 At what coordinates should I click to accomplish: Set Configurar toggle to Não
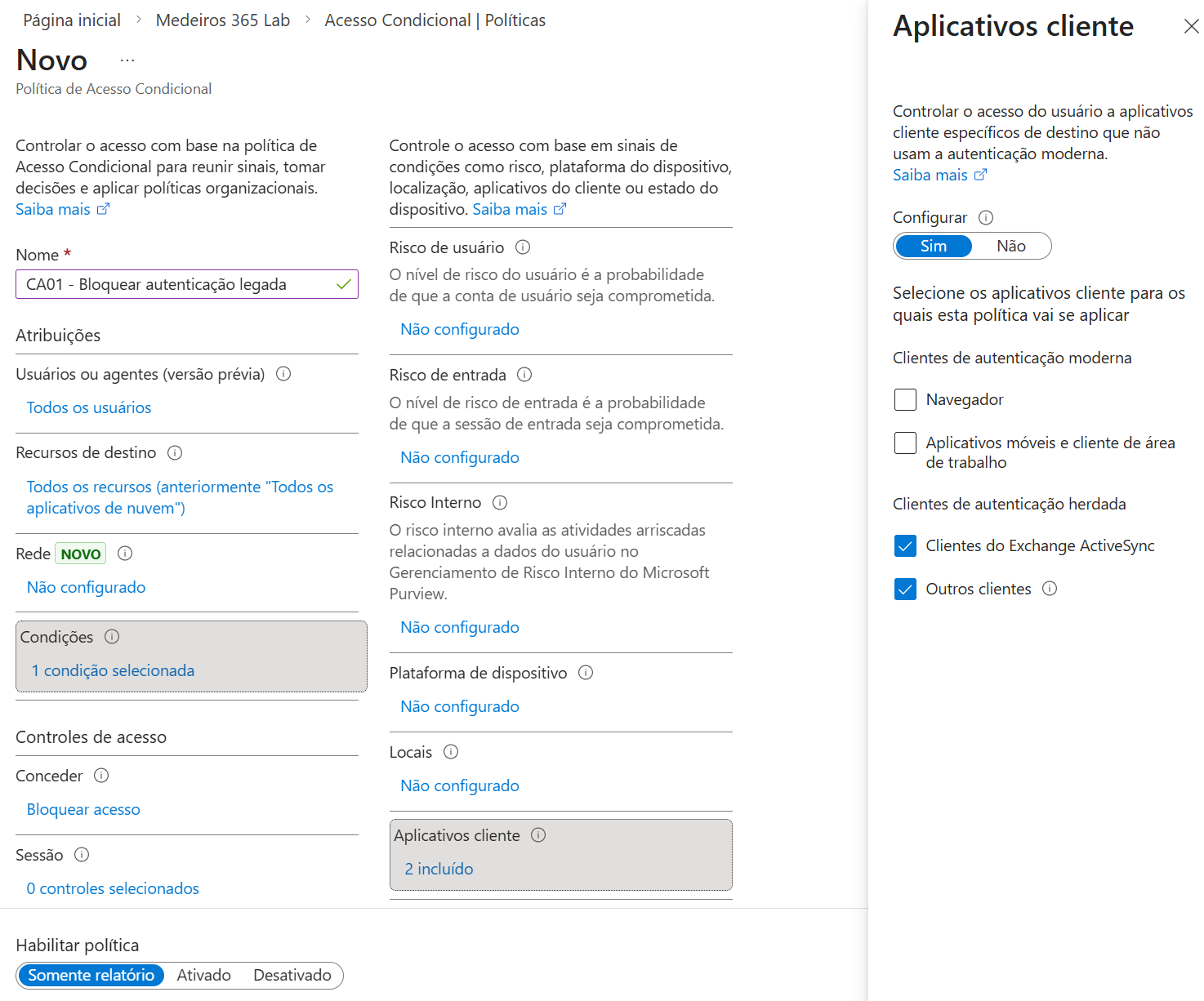tap(1010, 247)
